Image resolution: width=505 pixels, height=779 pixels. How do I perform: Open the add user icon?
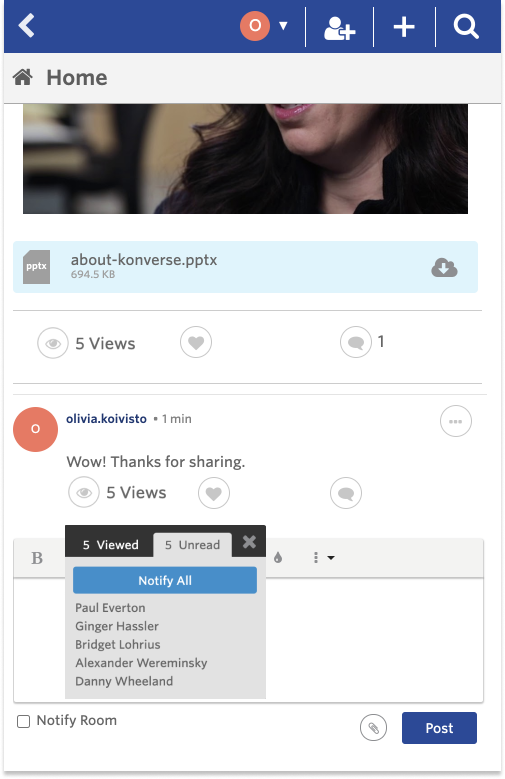pos(339,28)
